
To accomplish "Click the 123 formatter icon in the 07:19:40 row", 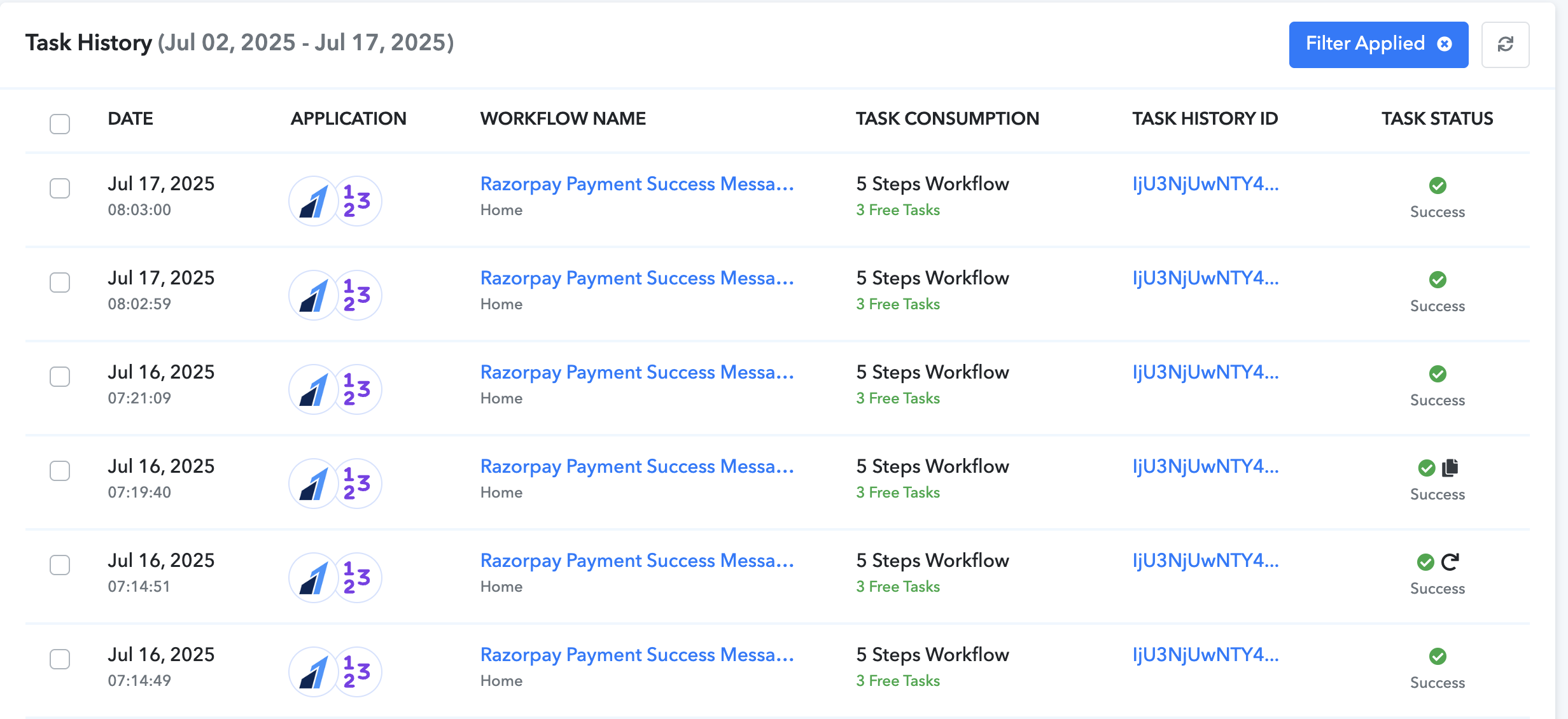I will (358, 484).
